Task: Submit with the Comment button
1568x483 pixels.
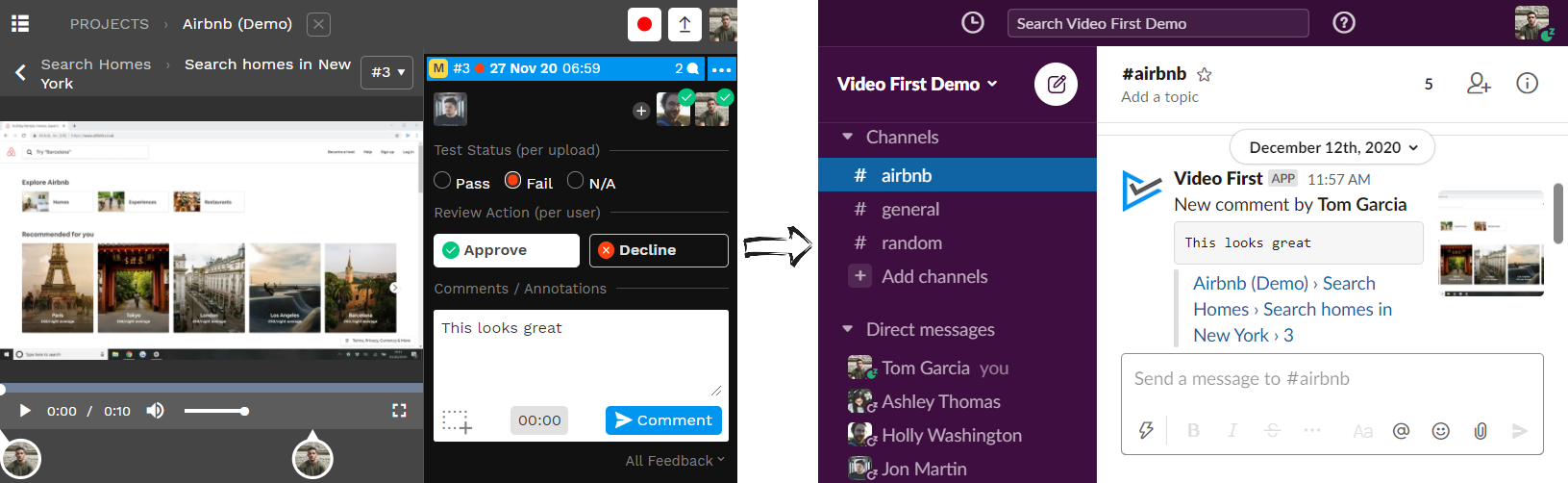Action: tap(663, 420)
